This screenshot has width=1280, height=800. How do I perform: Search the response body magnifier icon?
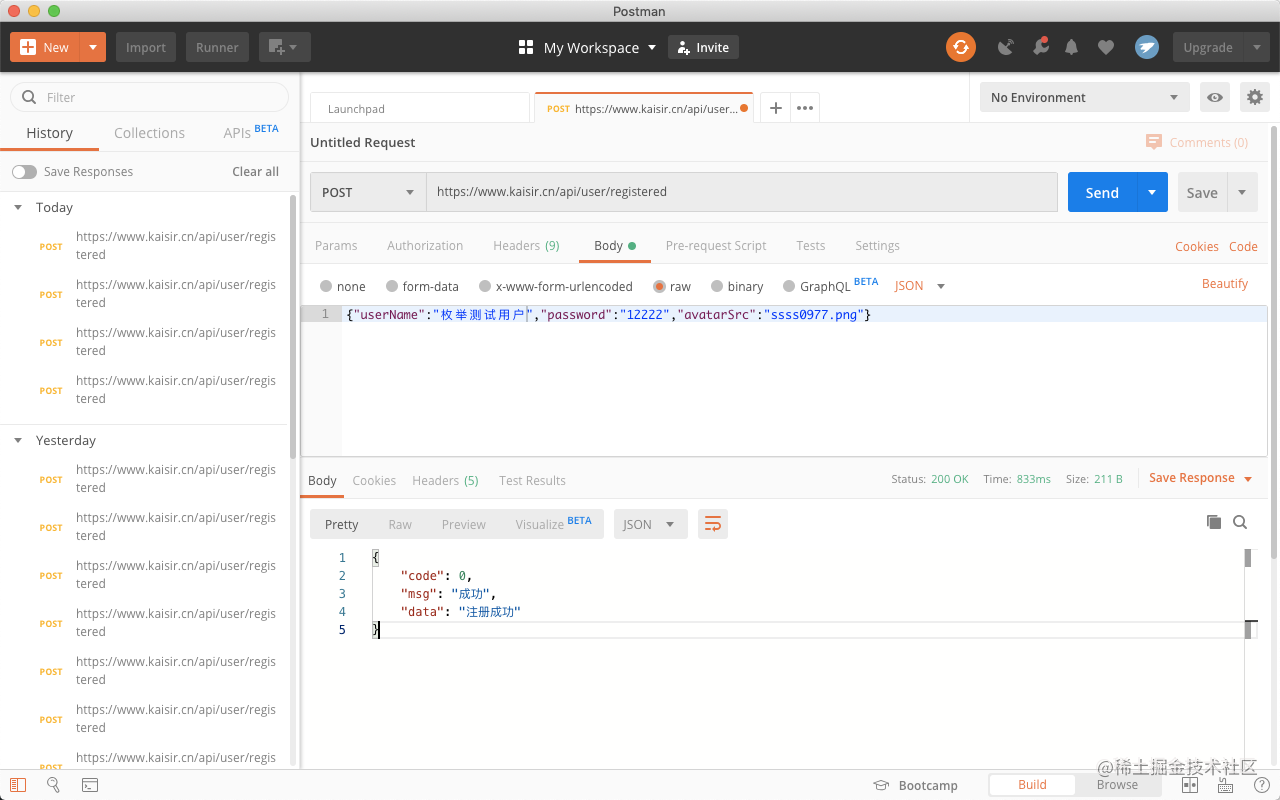tap(1240, 522)
